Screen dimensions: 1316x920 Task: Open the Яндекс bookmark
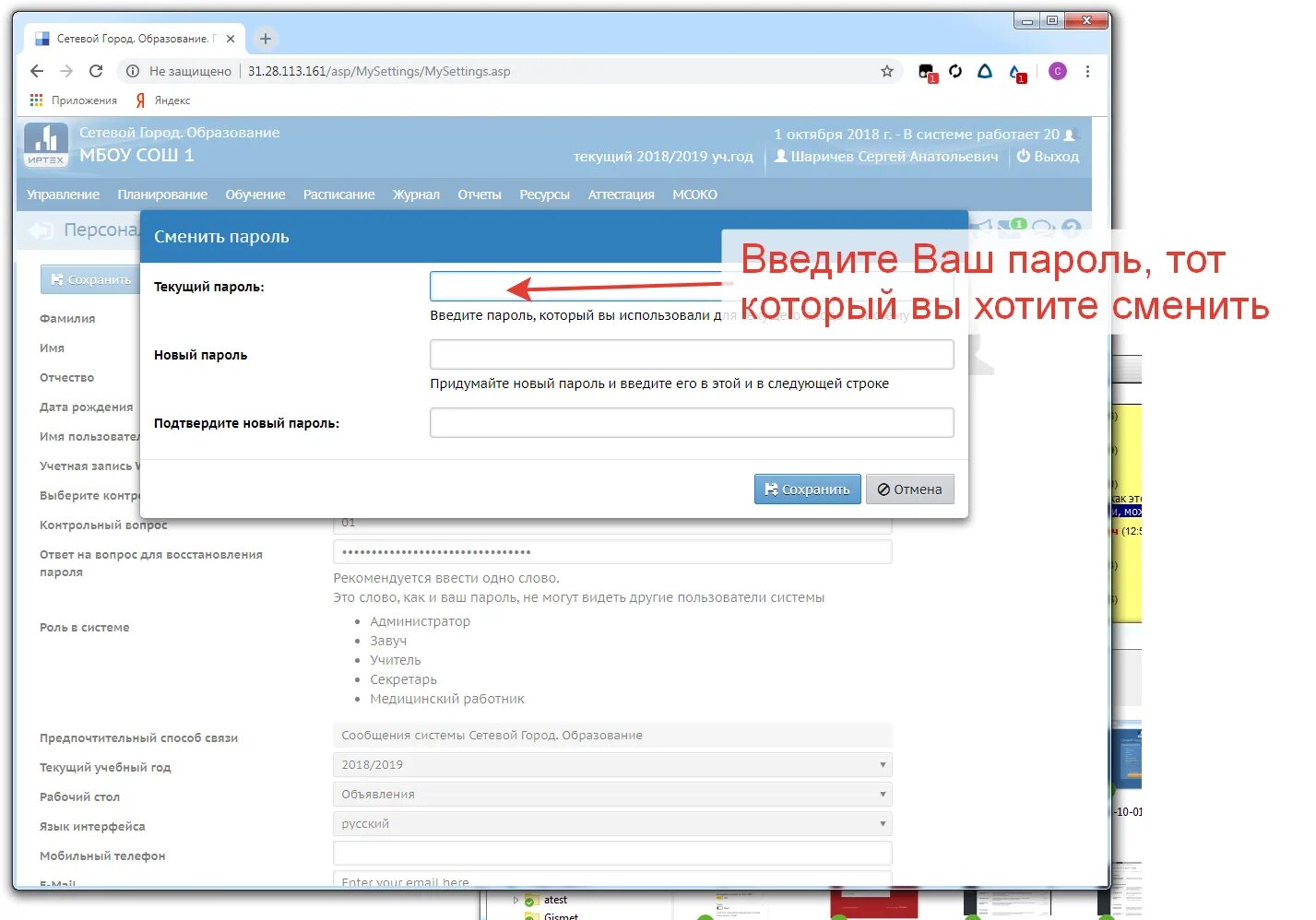tap(163, 100)
